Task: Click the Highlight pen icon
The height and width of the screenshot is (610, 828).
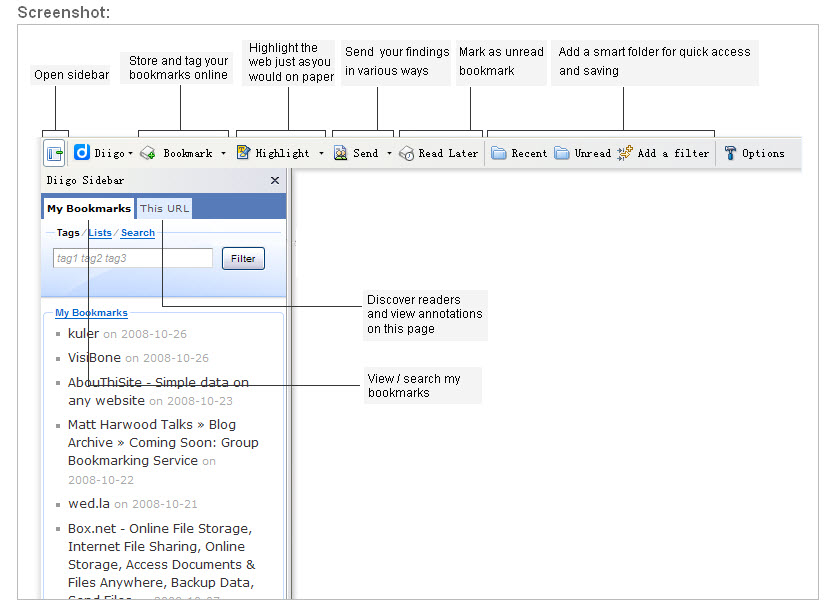Action: 243,153
